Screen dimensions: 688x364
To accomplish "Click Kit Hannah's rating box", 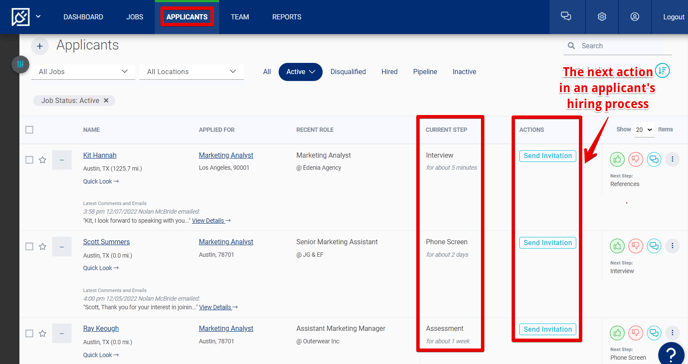I will point(62,160).
